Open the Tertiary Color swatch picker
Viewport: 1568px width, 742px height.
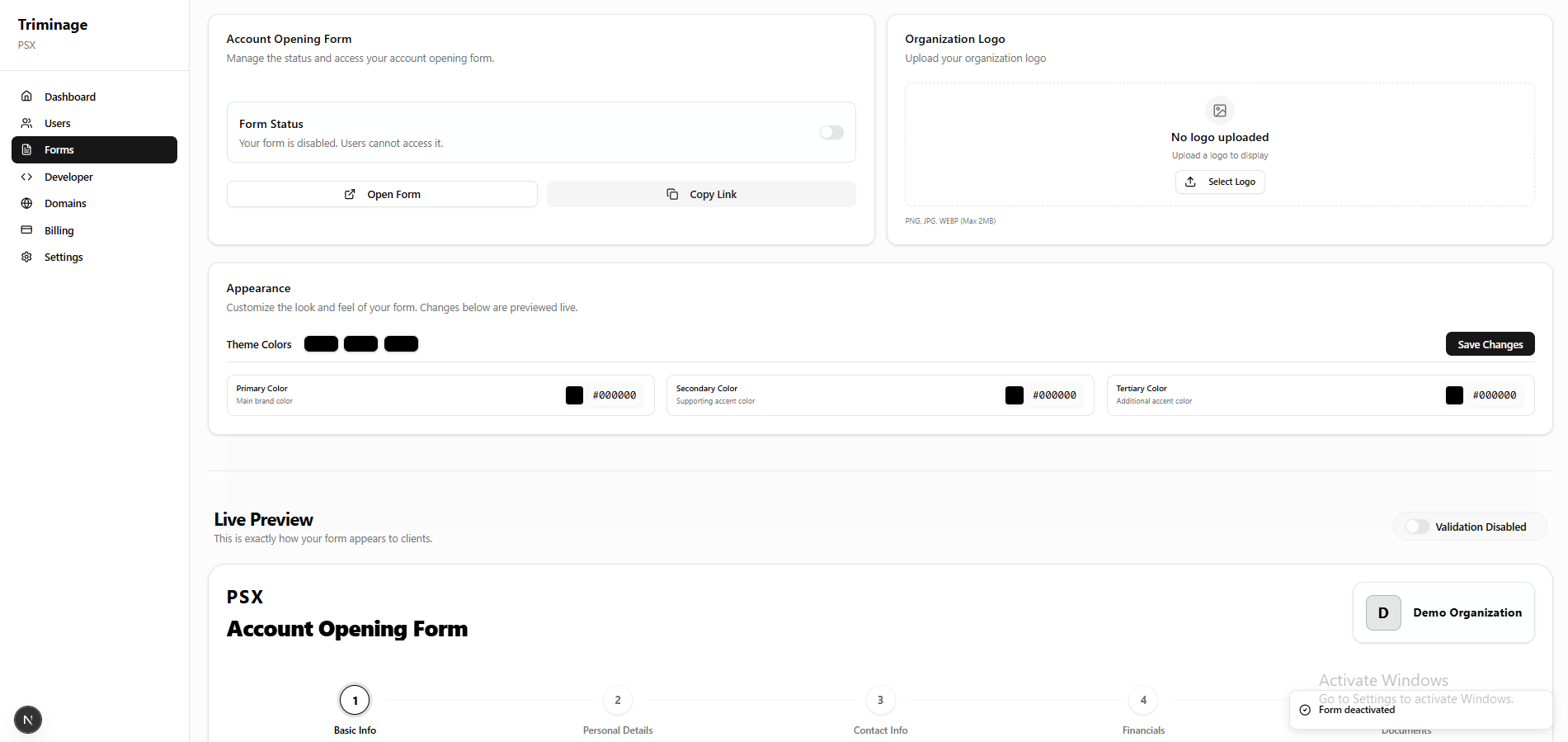[1454, 395]
